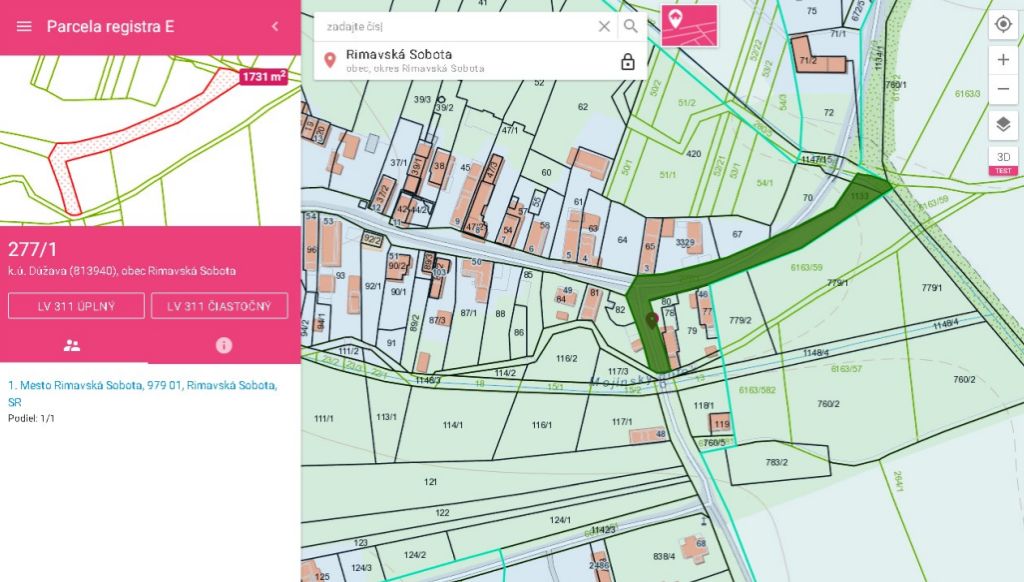Clear the search field with X icon
Image resolution: width=1024 pixels, height=582 pixels.
tap(604, 26)
